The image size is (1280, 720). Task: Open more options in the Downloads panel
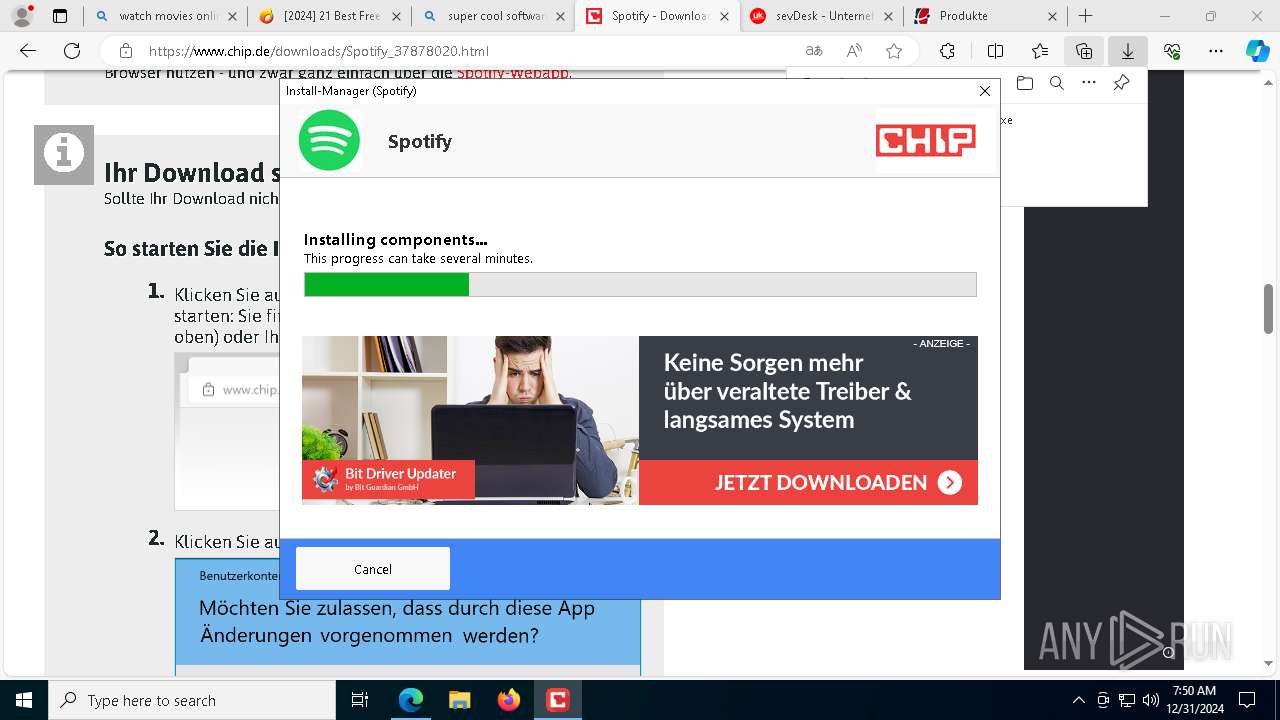1089,83
